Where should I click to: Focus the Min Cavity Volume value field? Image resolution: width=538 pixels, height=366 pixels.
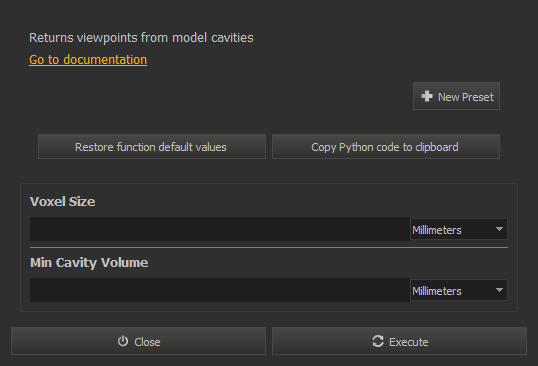[x=220, y=290]
